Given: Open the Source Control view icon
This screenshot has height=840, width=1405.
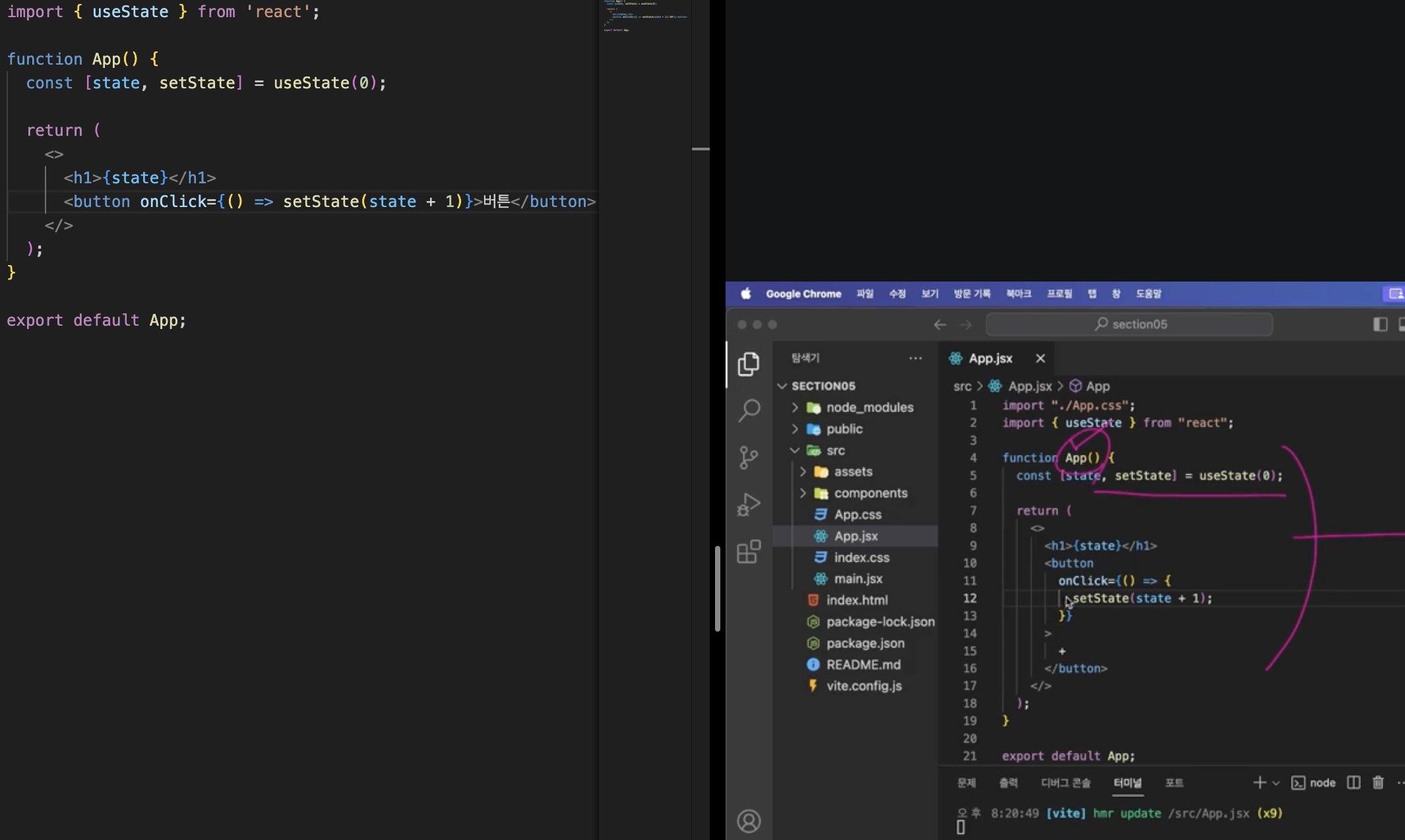Looking at the screenshot, I should 749,458.
